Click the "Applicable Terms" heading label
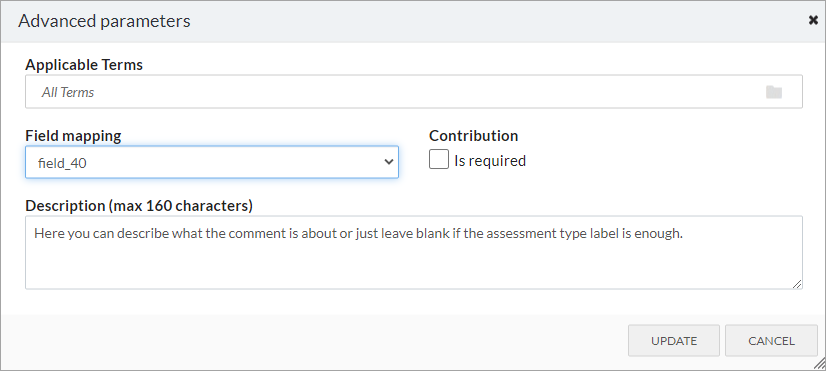This screenshot has width=826, height=371. pyautogui.click(x=84, y=65)
